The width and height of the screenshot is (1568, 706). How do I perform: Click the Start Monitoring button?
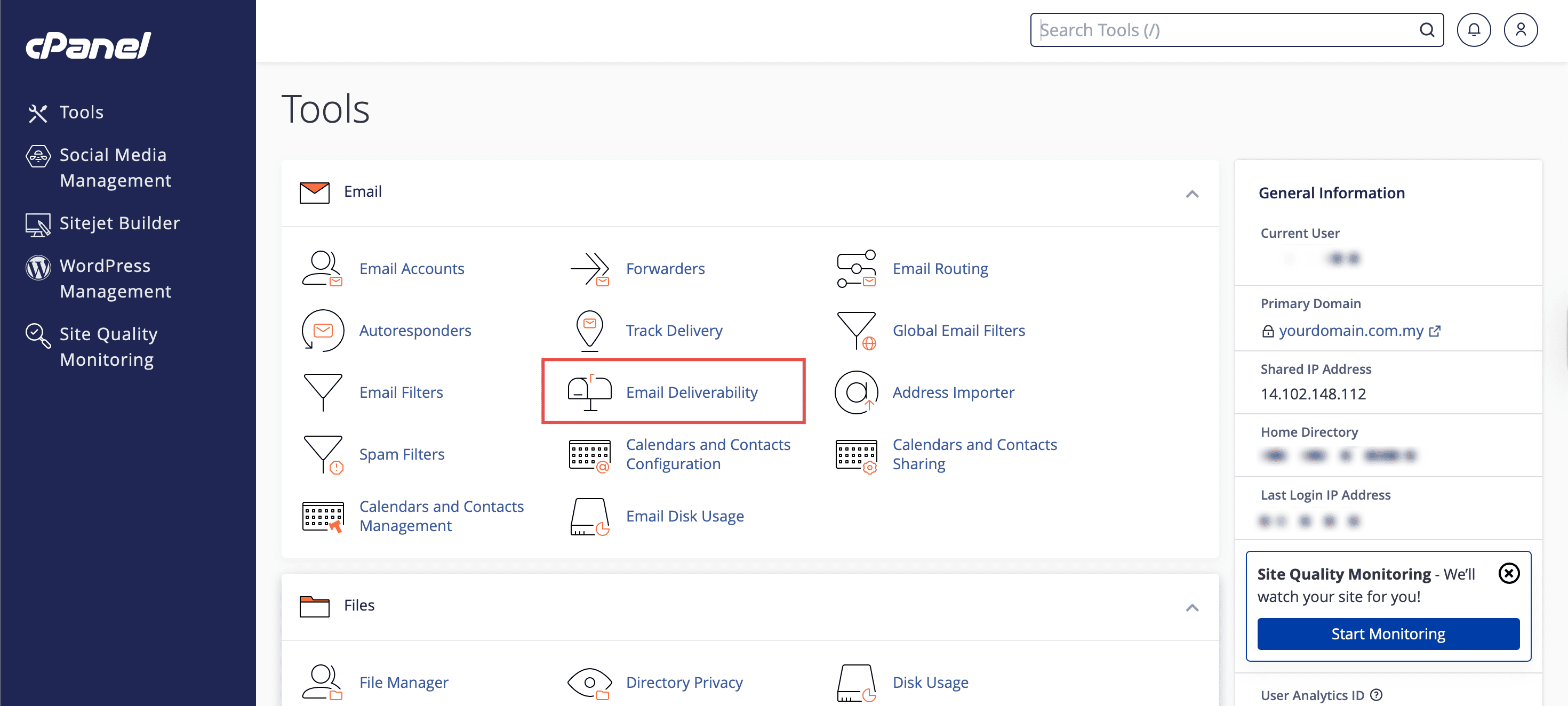[1388, 634]
